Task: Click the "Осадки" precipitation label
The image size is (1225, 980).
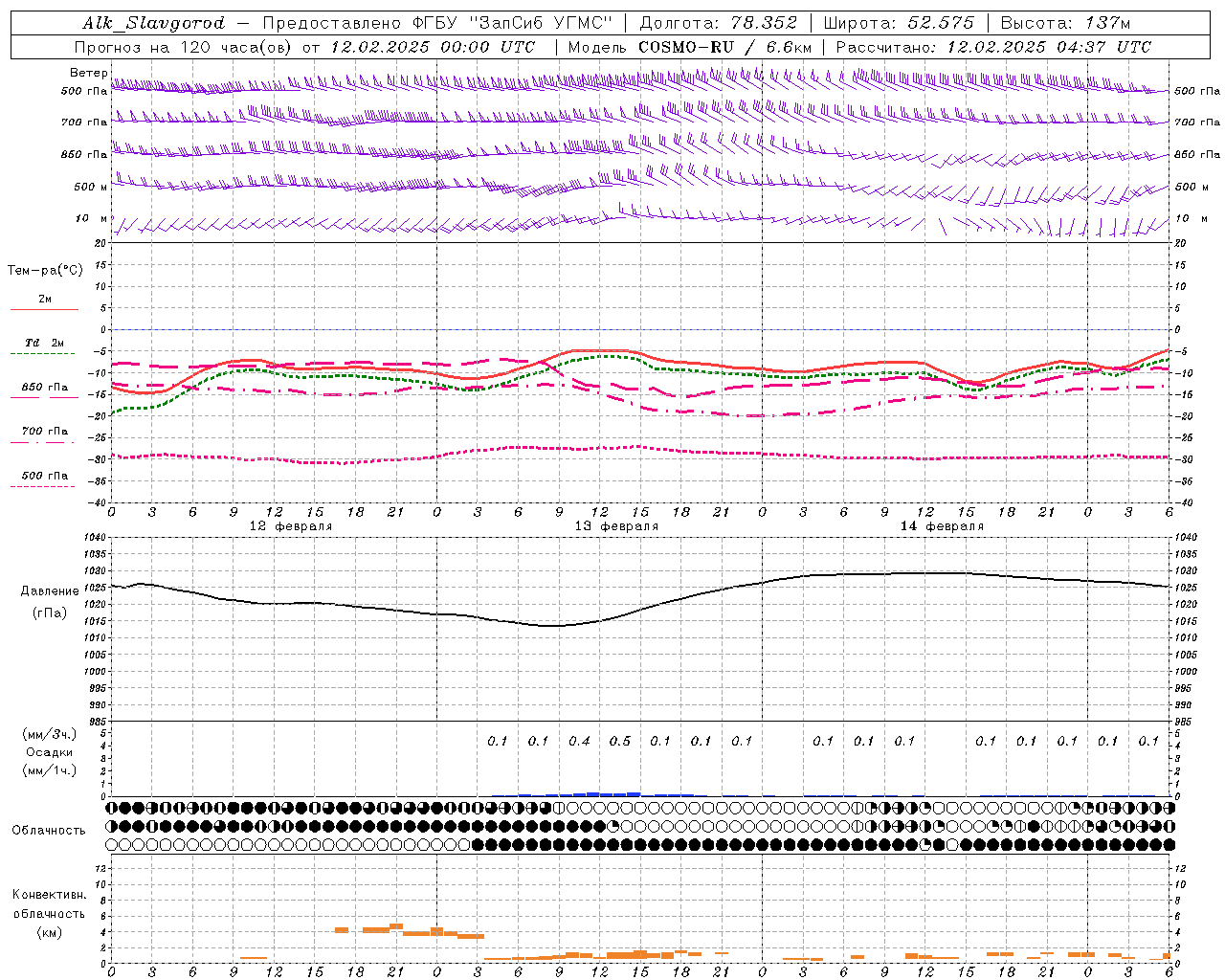Action: pyautogui.click(x=50, y=752)
